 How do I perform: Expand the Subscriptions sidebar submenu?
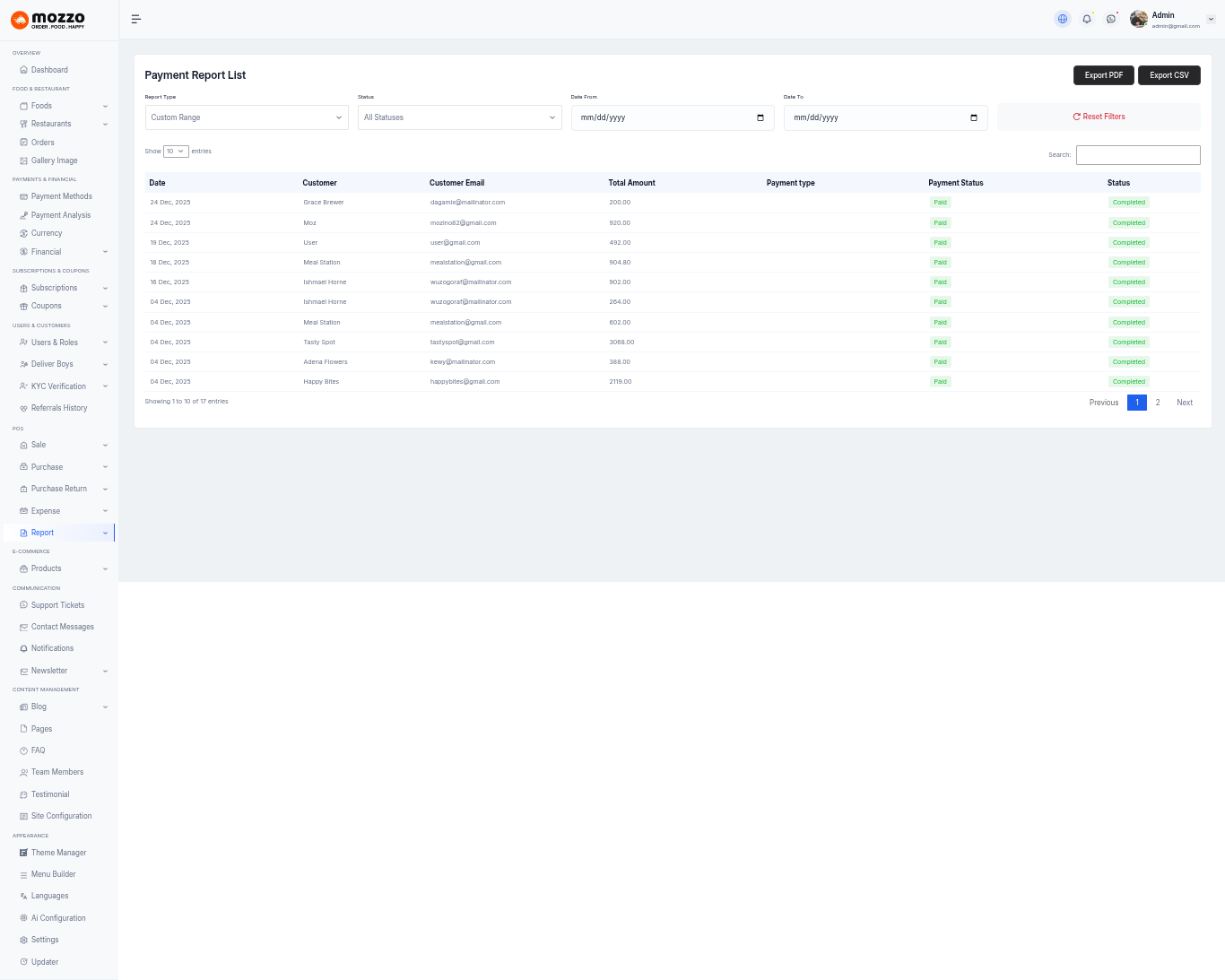click(63, 288)
